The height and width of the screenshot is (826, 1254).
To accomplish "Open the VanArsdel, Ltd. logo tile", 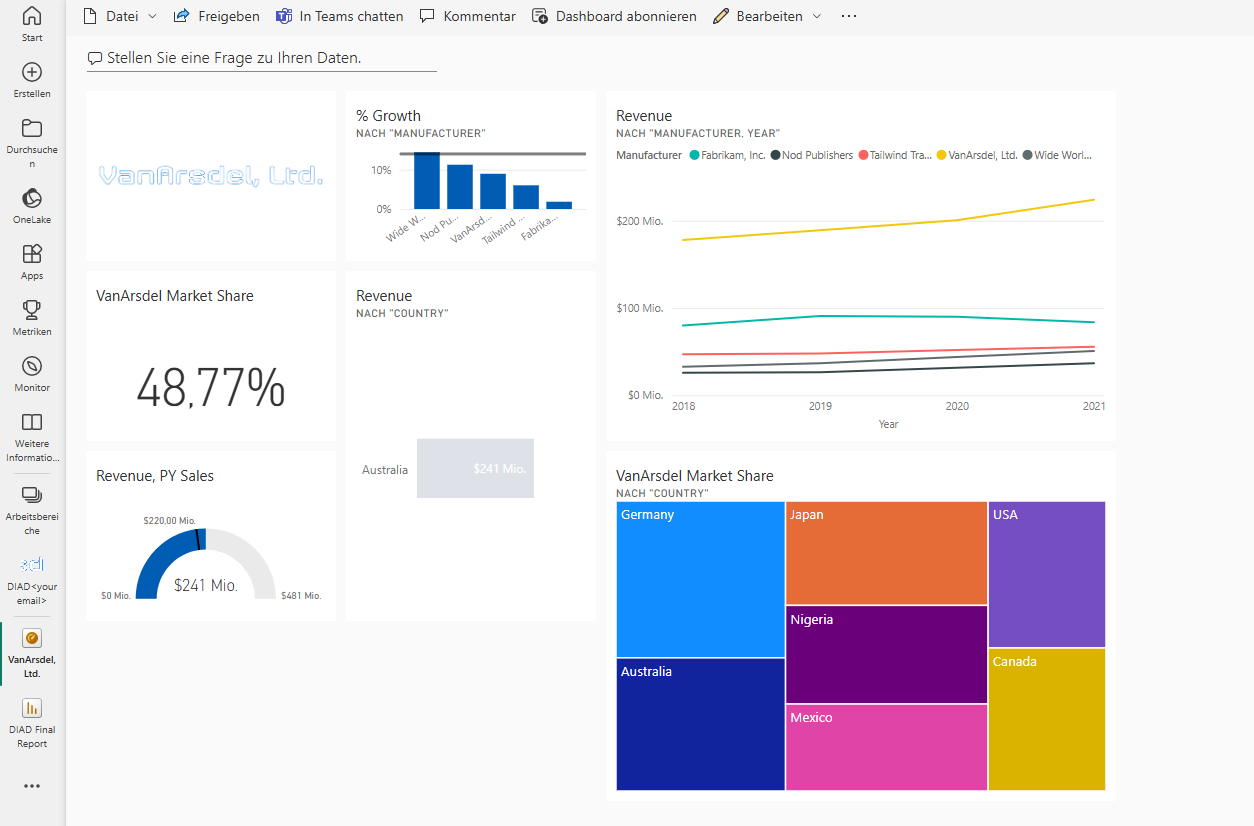I will coord(211,176).
